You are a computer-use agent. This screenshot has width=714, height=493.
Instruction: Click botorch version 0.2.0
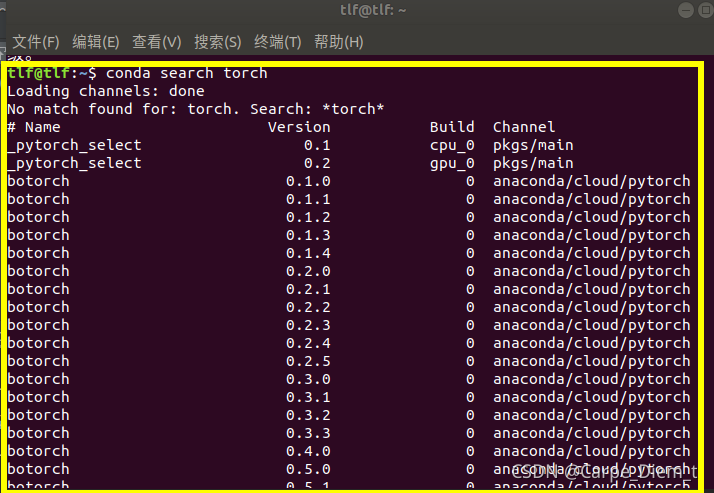point(308,271)
